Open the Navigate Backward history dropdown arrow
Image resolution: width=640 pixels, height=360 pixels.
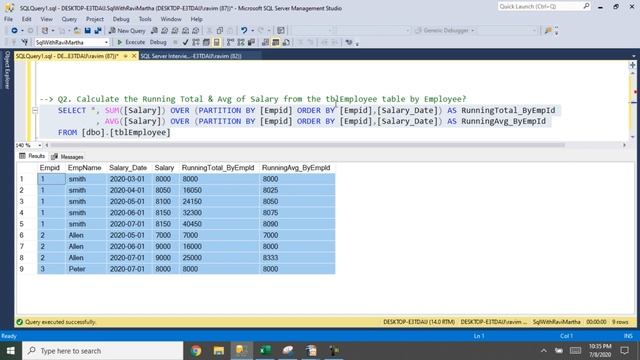tap(22, 31)
